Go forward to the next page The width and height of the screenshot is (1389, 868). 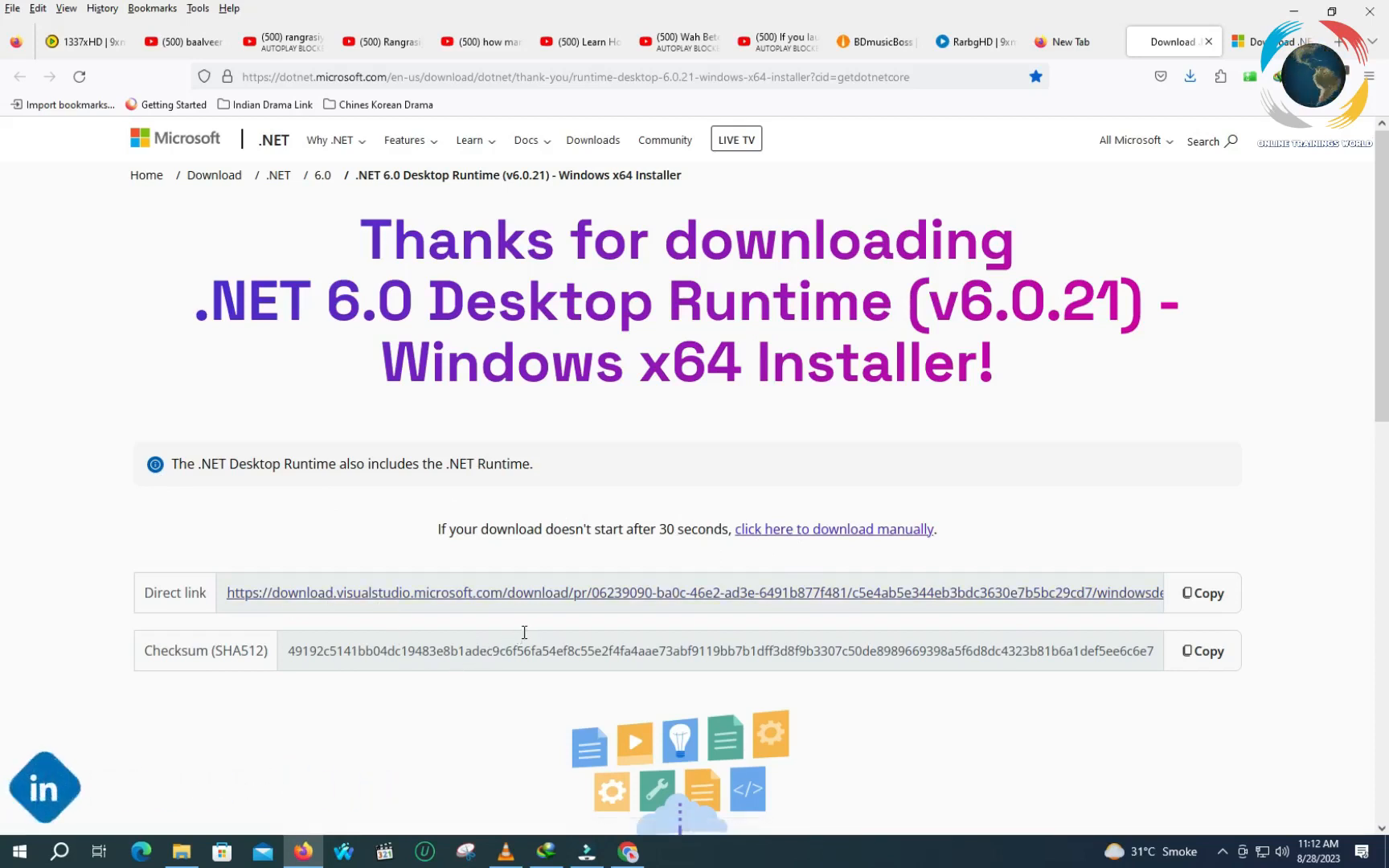pyautogui.click(x=50, y=76)
